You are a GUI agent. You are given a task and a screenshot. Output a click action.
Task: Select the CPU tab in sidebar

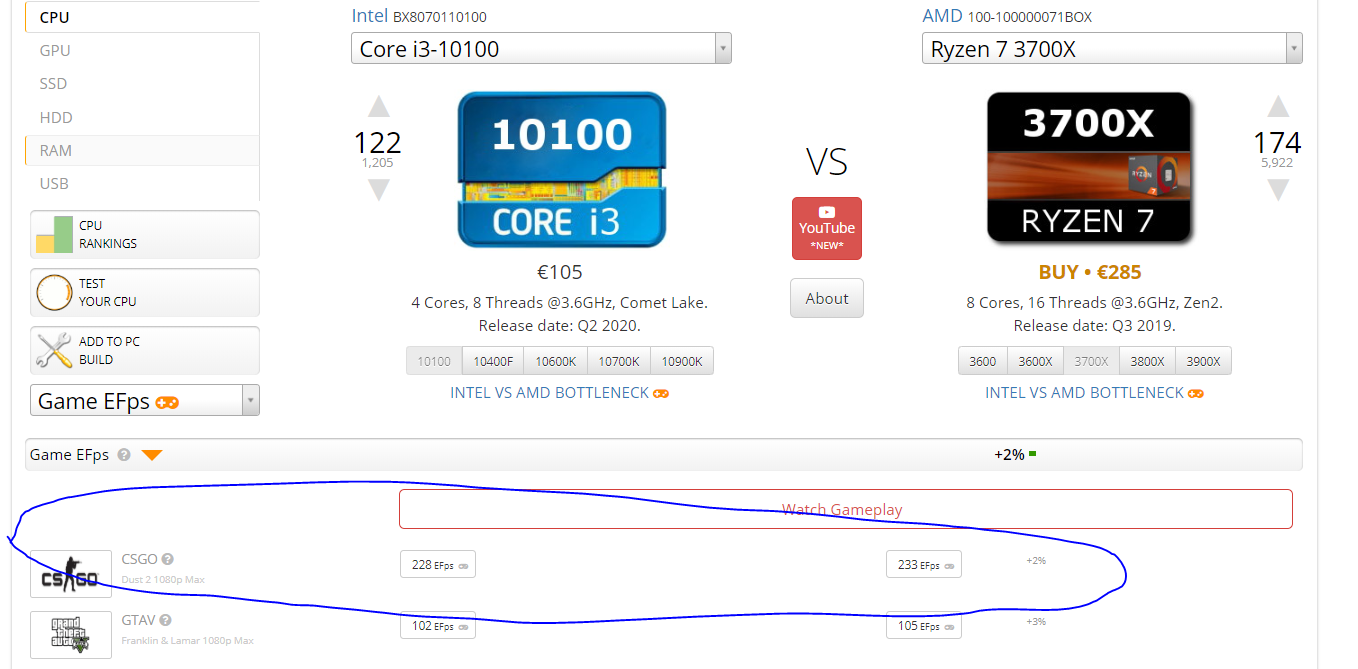pyautogui.click(x=142, y=17)
